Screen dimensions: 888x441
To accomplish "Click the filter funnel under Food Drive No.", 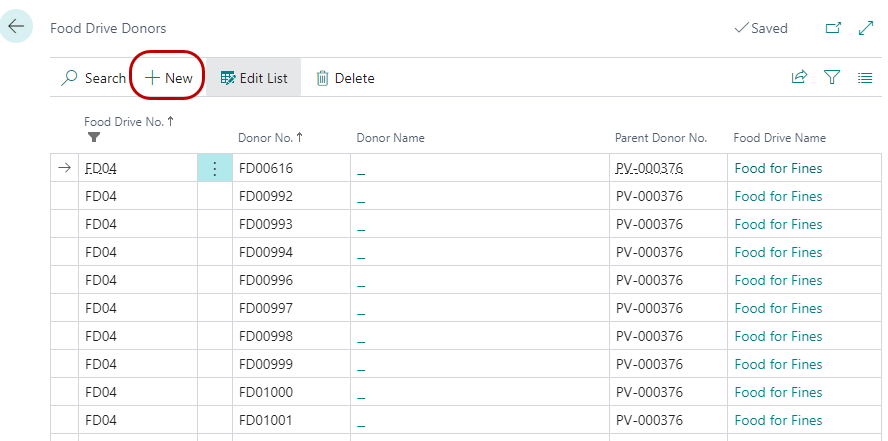I will pos(94,137).
